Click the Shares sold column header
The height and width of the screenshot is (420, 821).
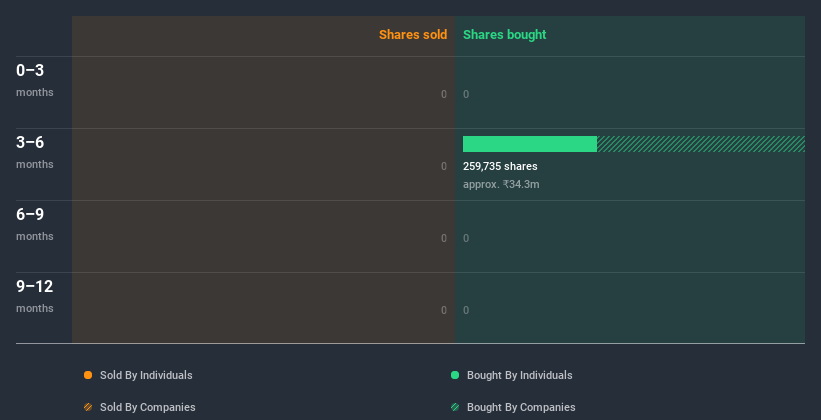pos(413,35)
